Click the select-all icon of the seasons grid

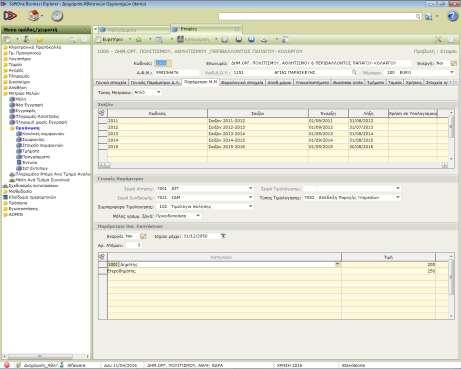[102, 113]
